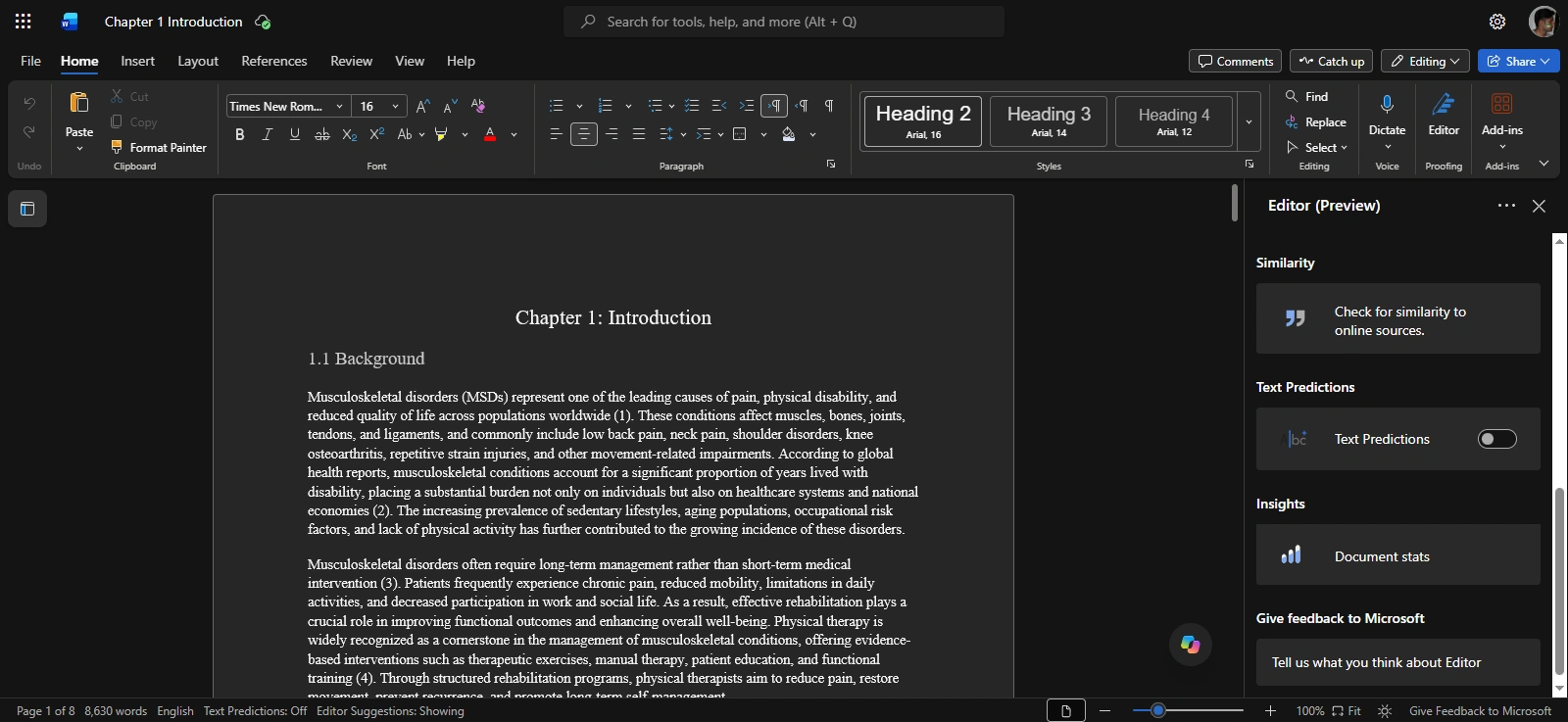Viewport: 1568px width, 722px height.
Task: Click the cloud saved status icon
Action: pyautogui.click(x=263, y=22)
